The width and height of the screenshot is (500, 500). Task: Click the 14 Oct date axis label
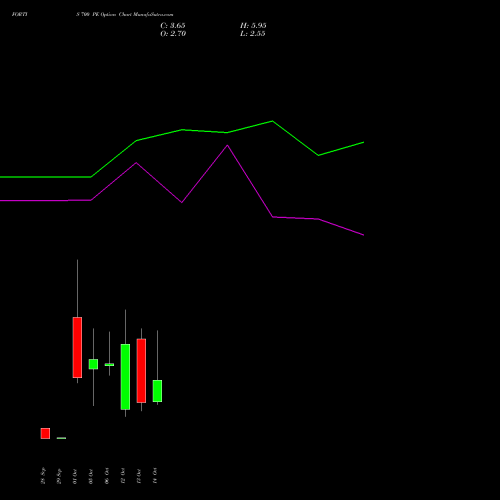(x=155, y=476)
